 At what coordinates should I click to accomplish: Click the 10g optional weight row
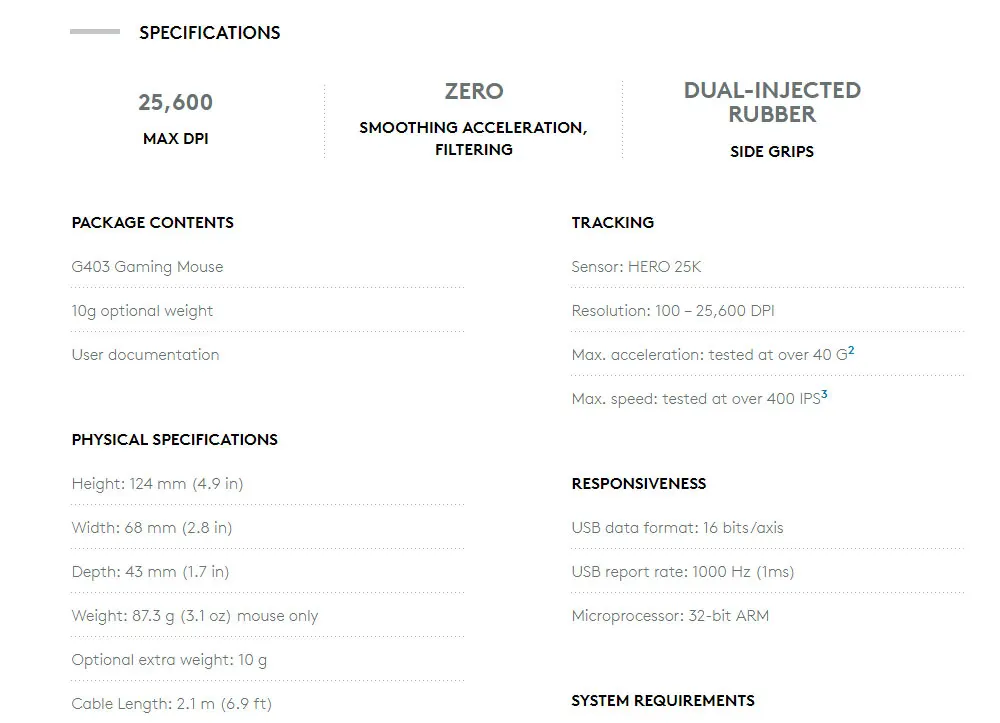(142, 311)
